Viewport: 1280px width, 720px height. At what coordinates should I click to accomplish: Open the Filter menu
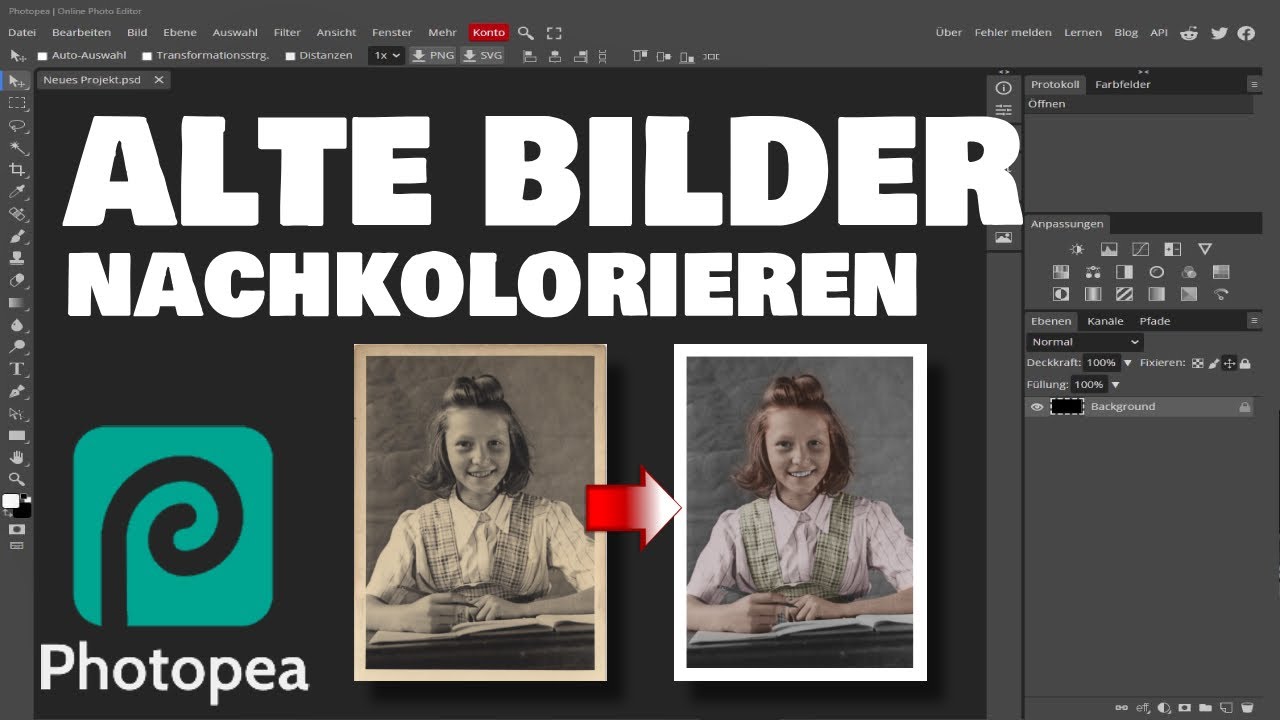287,33
